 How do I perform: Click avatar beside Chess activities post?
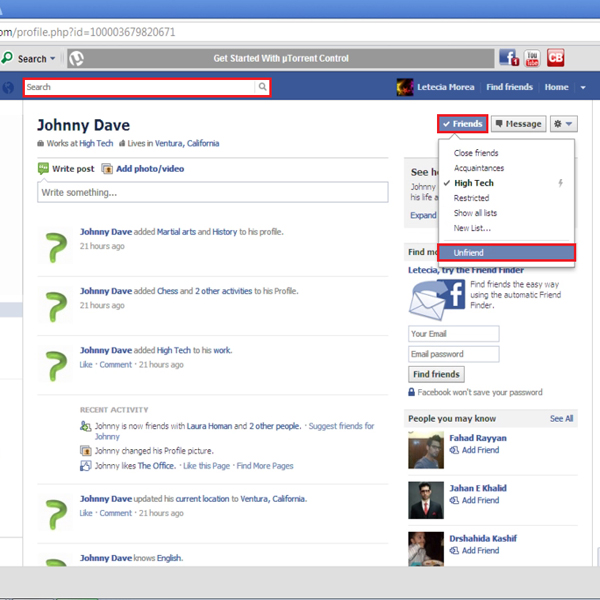pos(55,305)
